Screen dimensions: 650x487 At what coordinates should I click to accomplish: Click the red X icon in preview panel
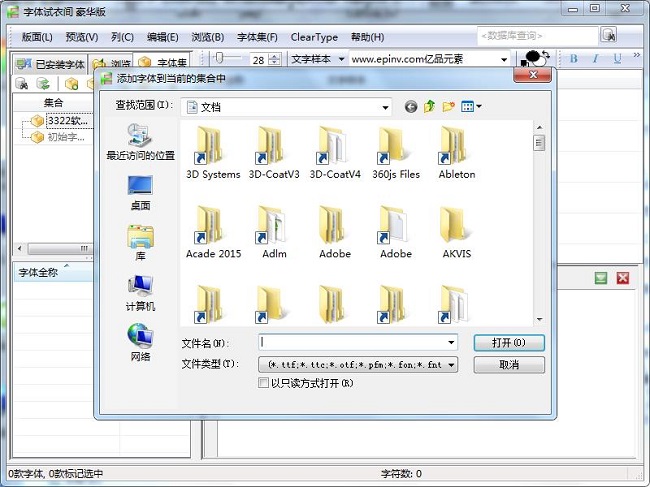pyautogui.click(x=623, y=278)
